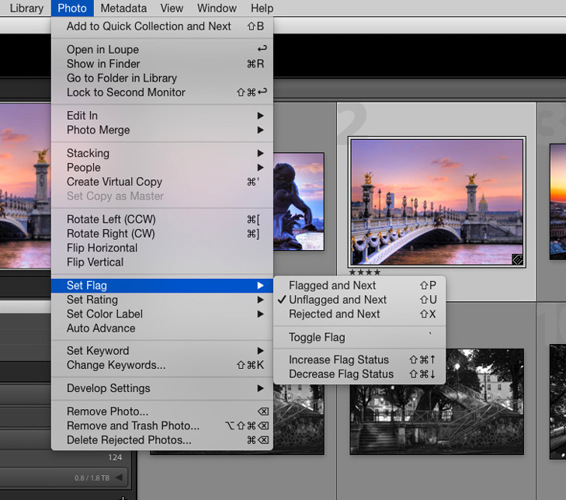This screenshot has width=566, height=500.
Task: Select Open in Loupe
Action: (x=162, y=49)
